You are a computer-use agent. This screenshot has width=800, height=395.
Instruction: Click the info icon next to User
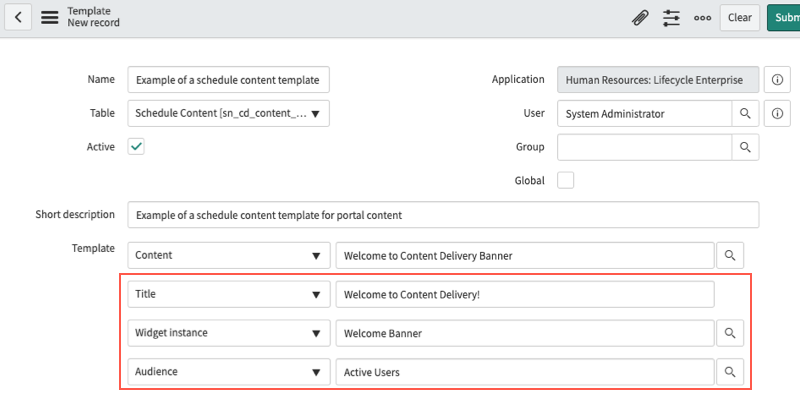point(777,114)
